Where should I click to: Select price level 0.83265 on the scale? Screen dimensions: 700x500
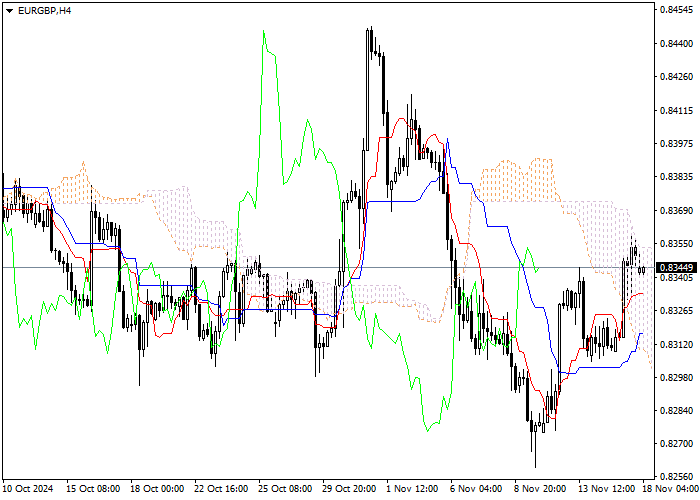click(x=677, y=311)
